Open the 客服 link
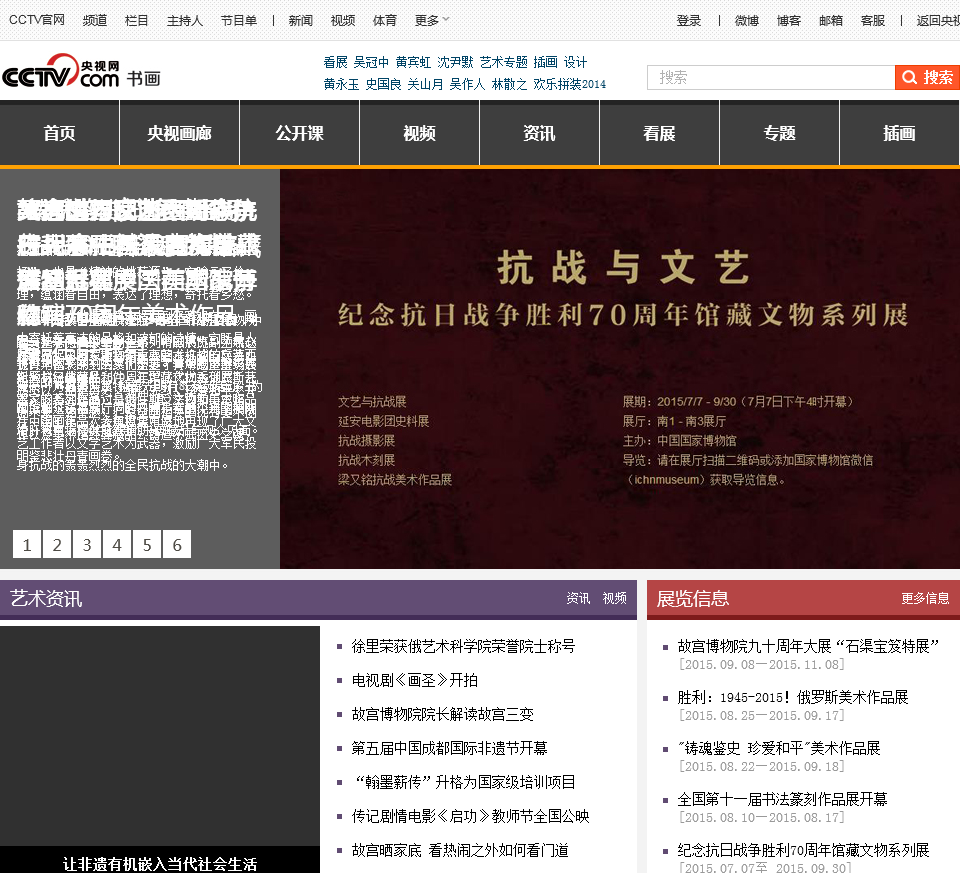Viewport: 960px width, 873px height. pos(873,21)
